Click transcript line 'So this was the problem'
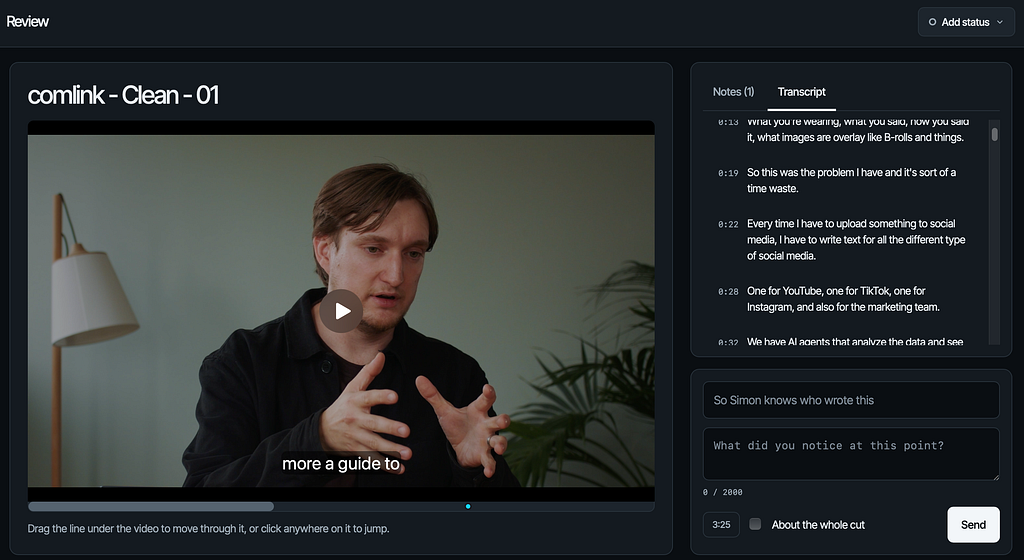 click(851, 180)
